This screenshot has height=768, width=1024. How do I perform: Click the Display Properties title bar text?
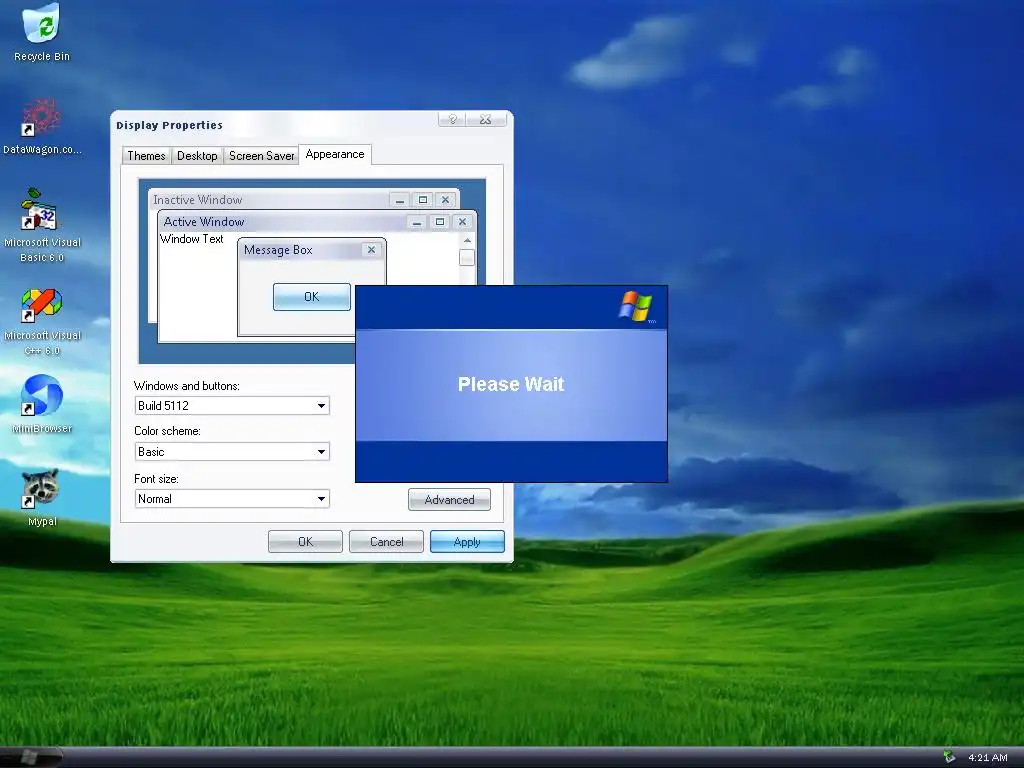point(169,125)
